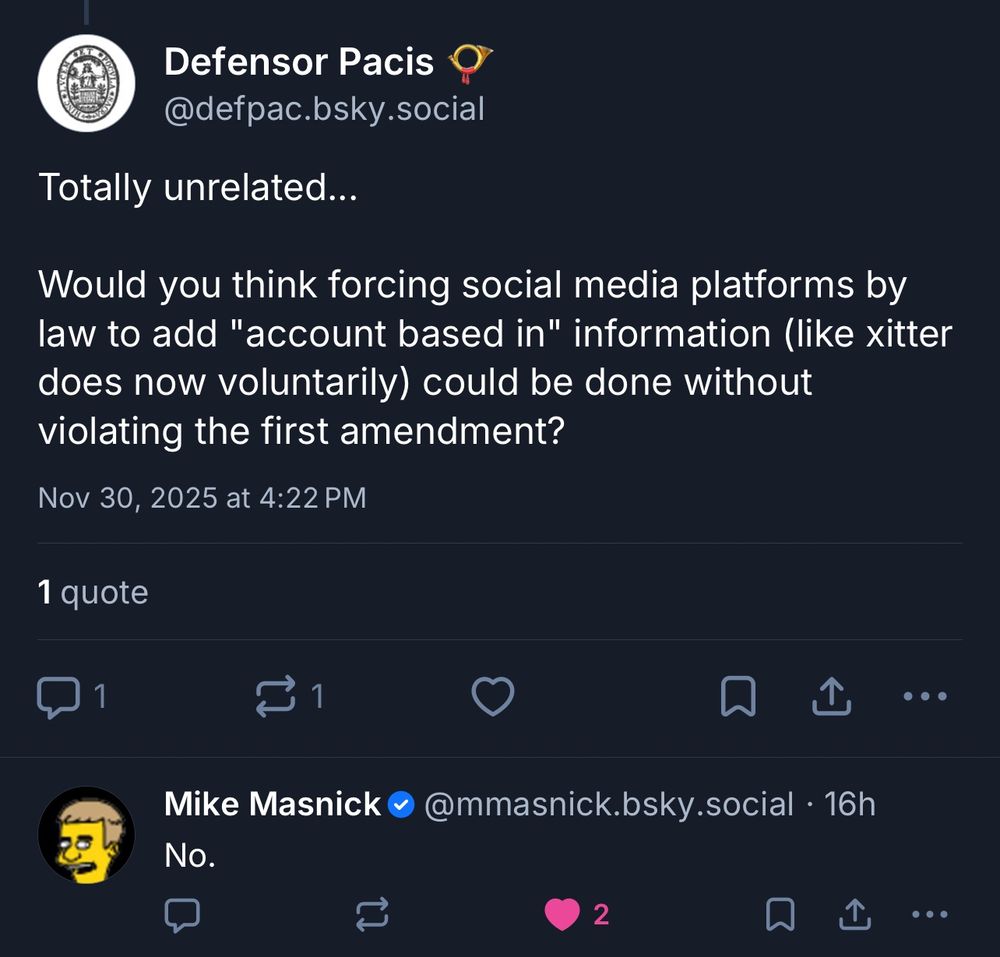Like Defensor Pacis's post via heart icon
The width and height of the screenshot is (1000, 957).
coord(493,697)
